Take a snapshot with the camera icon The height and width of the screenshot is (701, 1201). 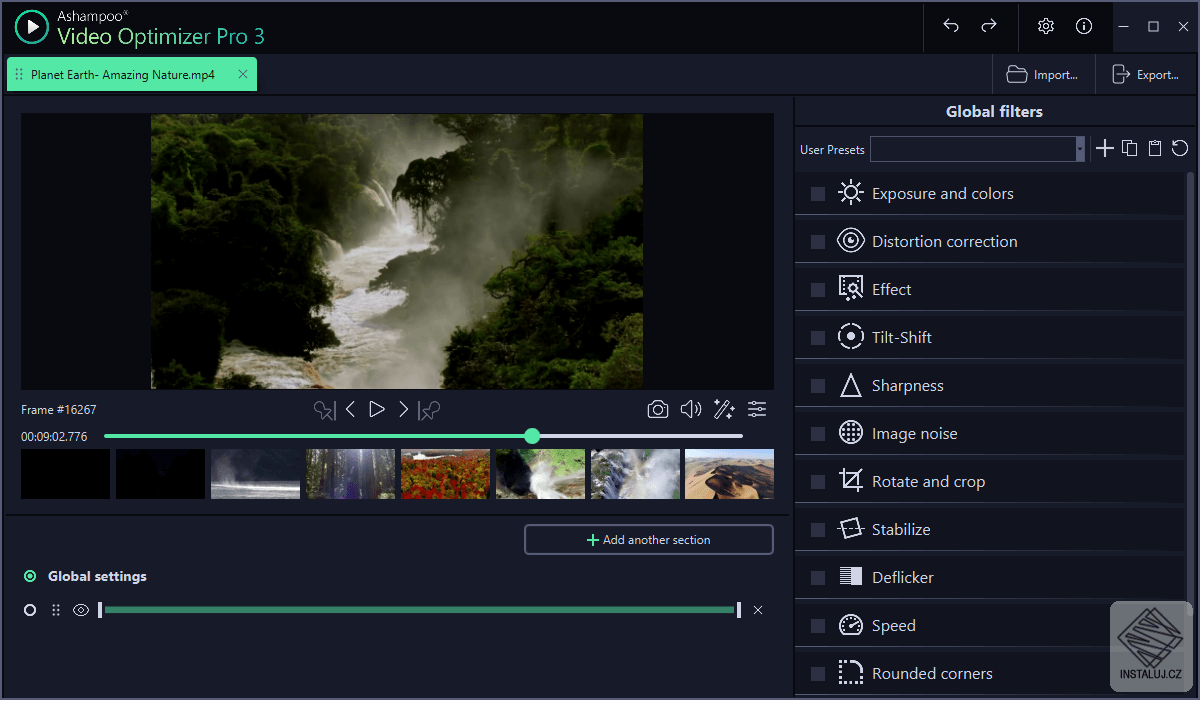pos(657,409)
